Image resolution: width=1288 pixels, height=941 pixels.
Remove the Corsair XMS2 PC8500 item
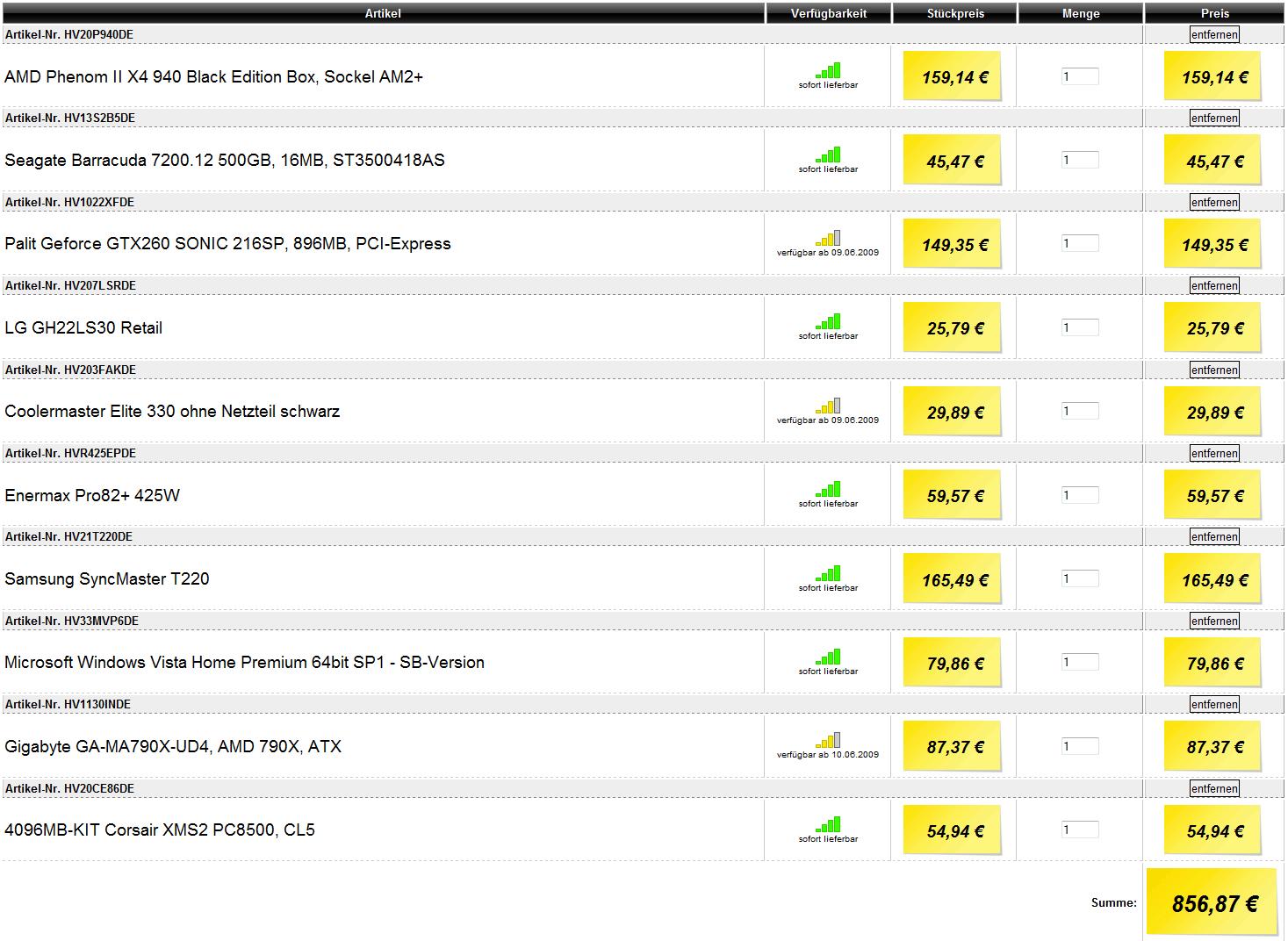point(1214,788)
